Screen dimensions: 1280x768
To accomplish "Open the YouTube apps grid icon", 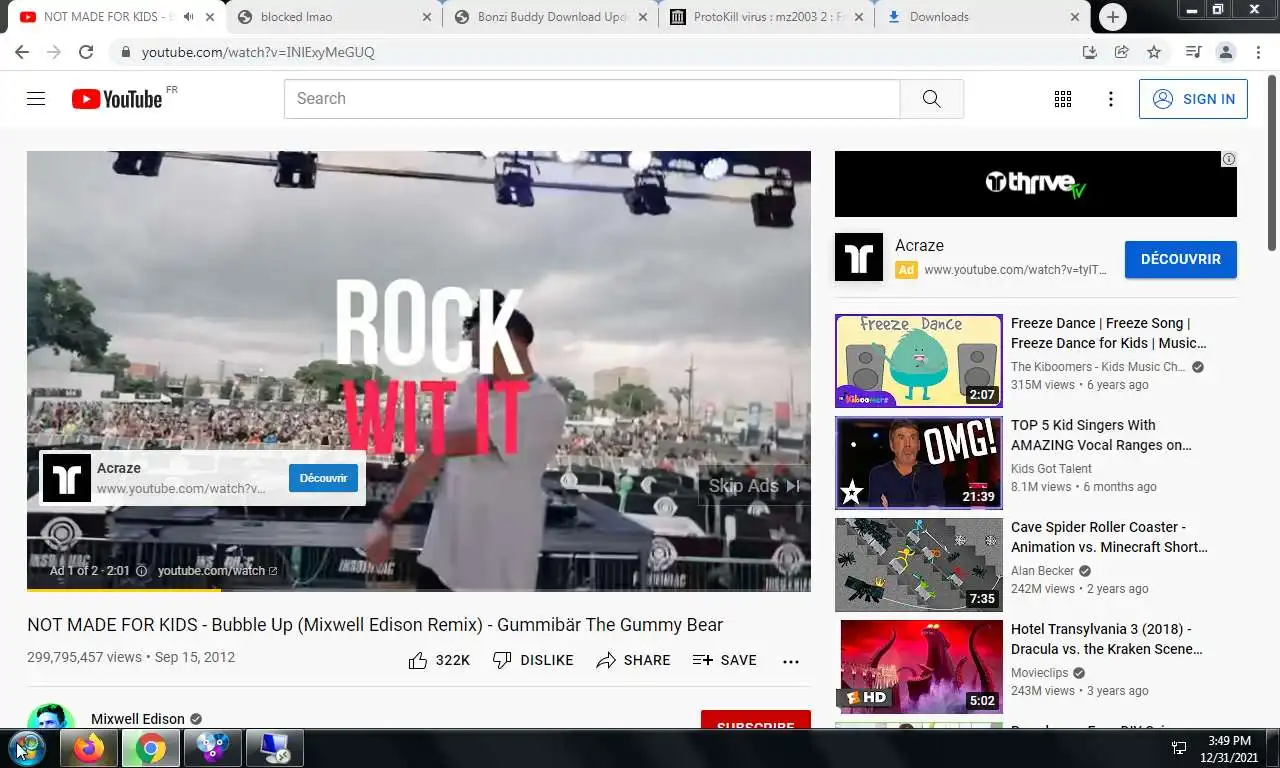I will 1063,99.
